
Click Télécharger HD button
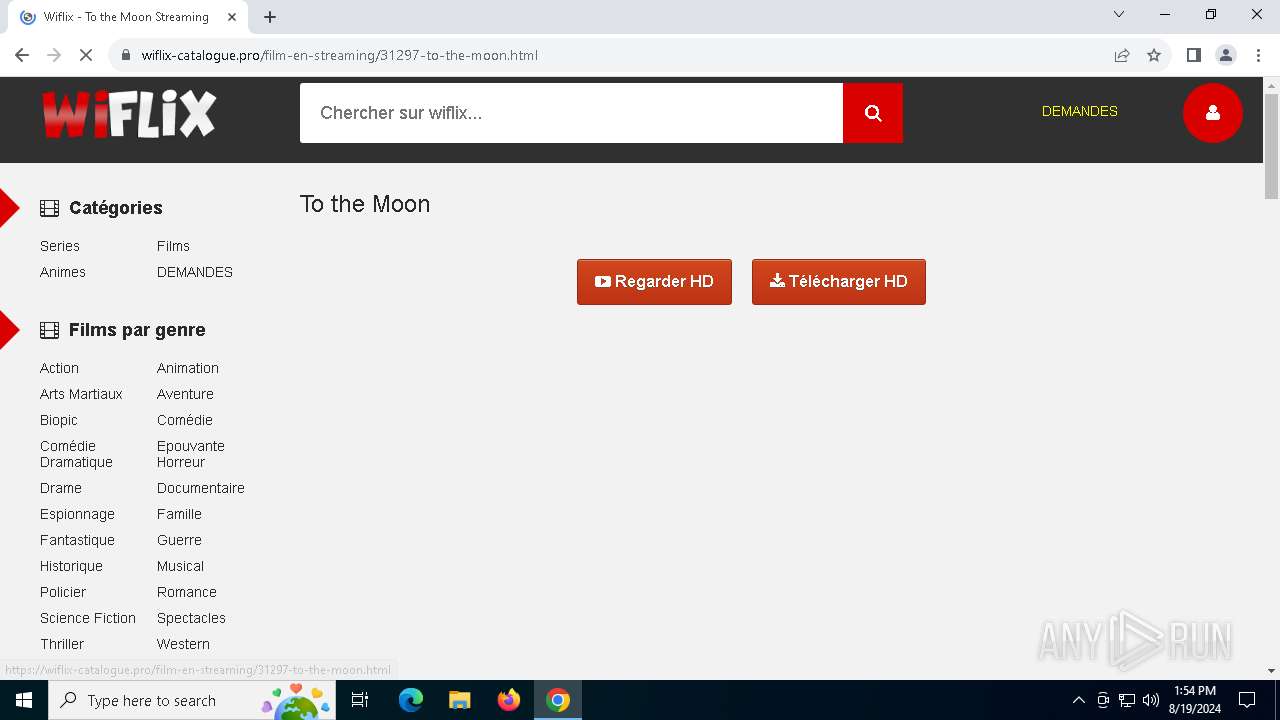tap(839, 282)
